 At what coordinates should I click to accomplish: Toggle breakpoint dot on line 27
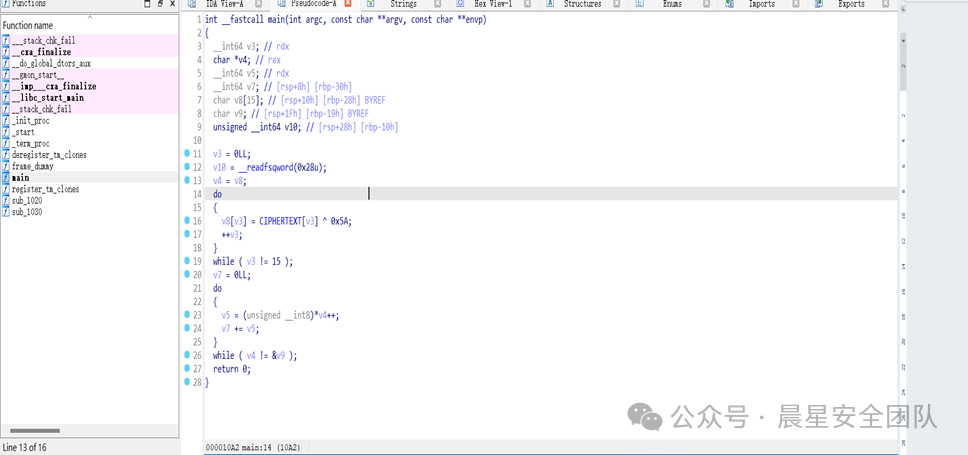tap(187, 369)
